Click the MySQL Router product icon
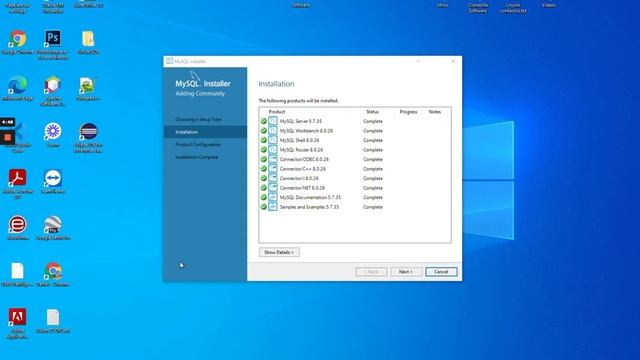Image resolution: width=640 pixels, height=360 pixels. [x=273, y=149]
